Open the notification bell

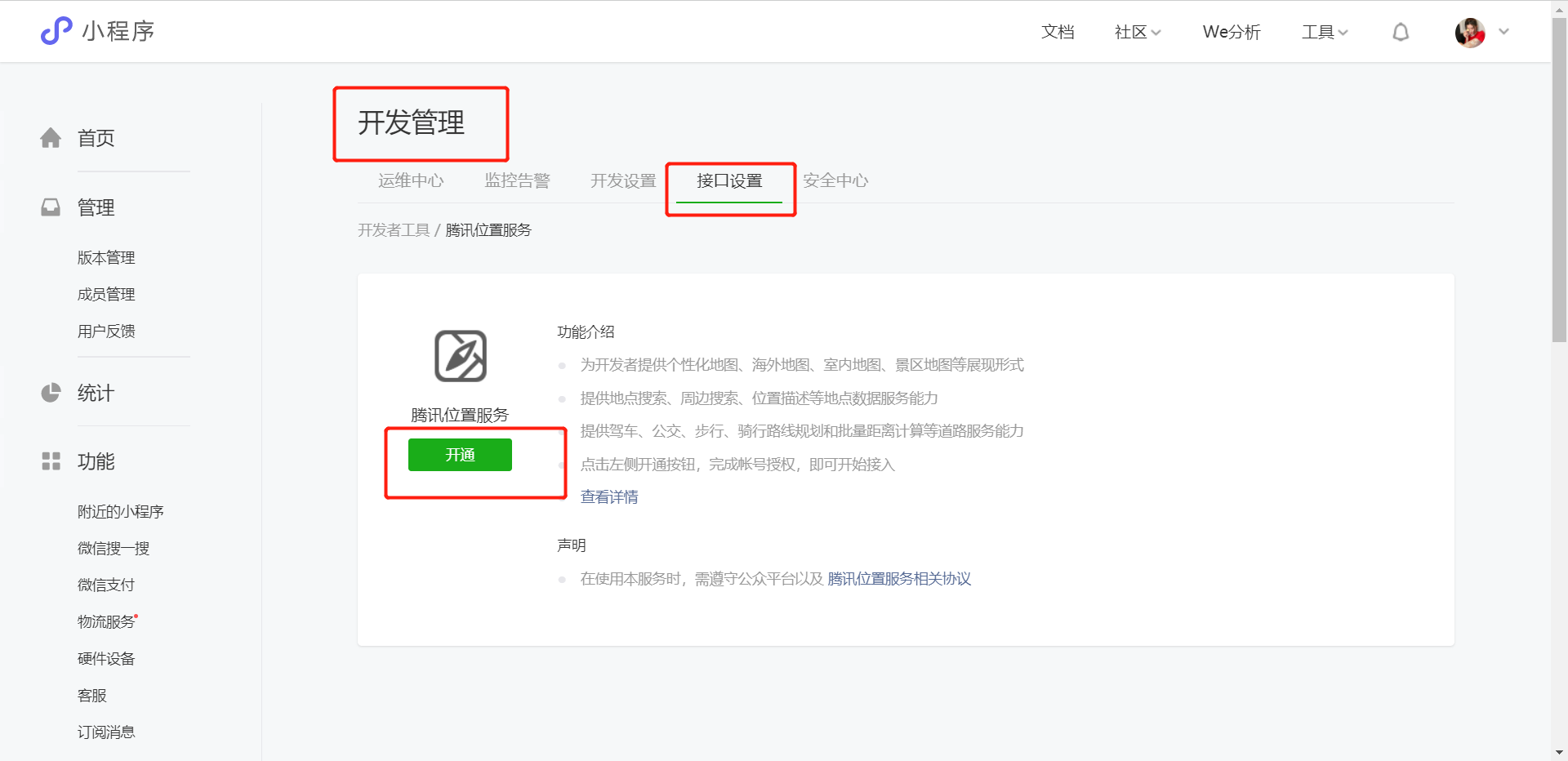[1401, 32]
